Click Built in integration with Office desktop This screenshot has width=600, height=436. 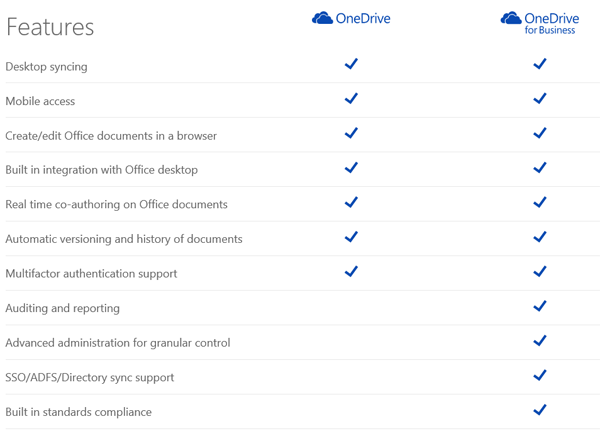(x=101, y=170)
